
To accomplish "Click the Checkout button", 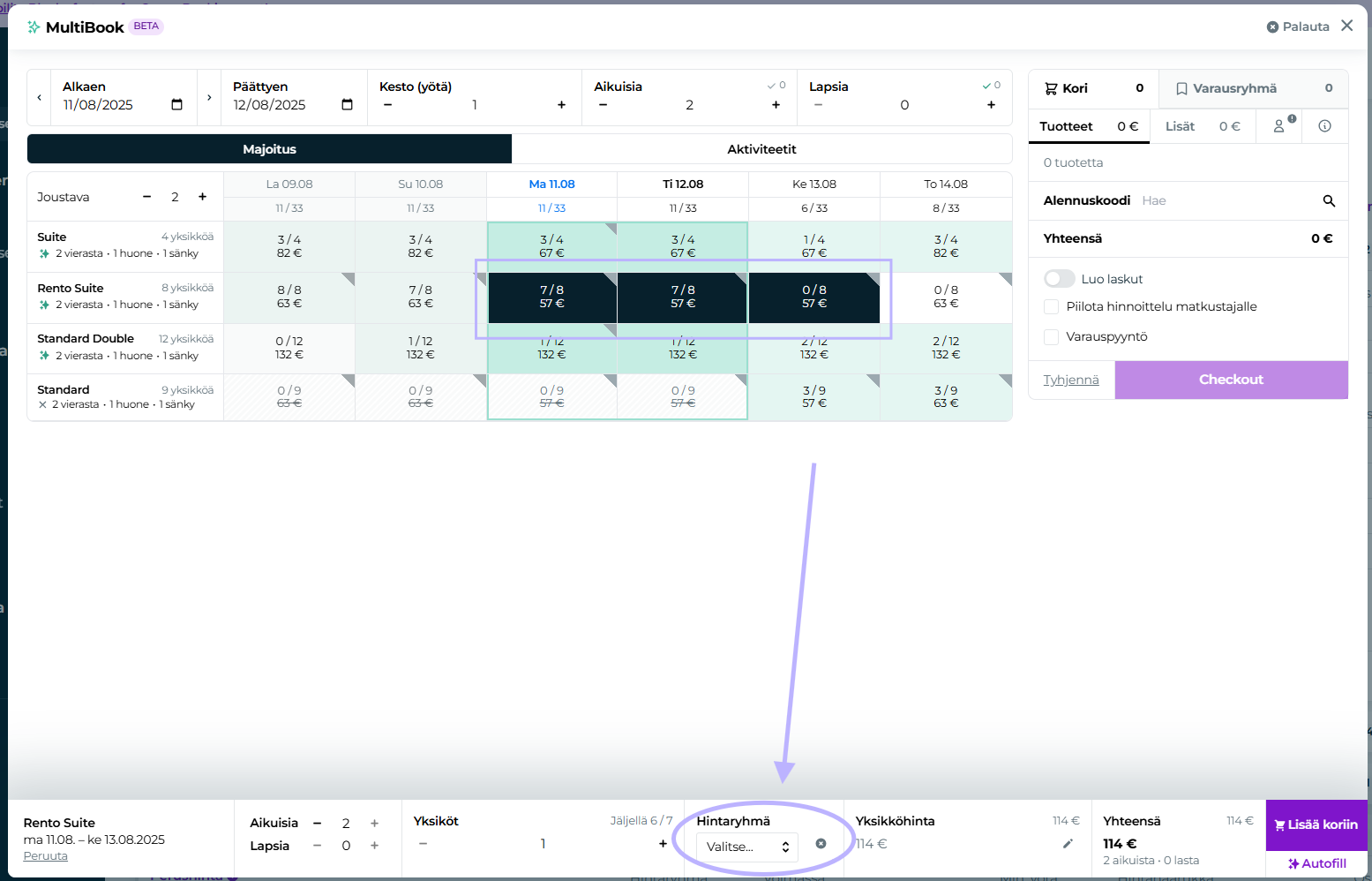I will click(x=1231, y=380).
